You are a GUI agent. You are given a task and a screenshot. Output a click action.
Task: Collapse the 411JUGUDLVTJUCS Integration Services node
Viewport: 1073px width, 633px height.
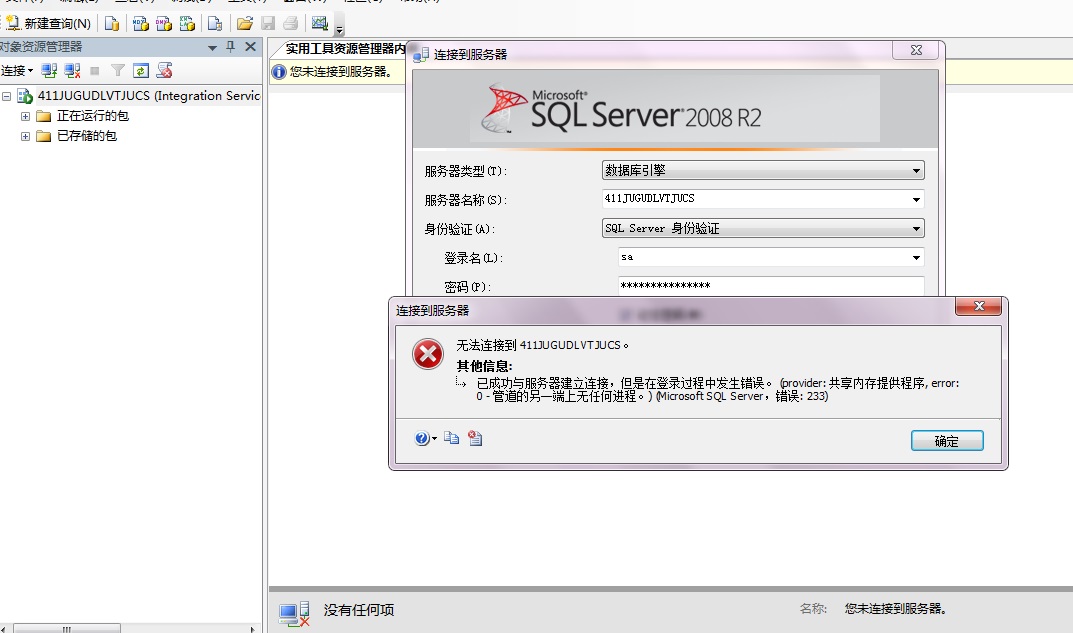tap(6, 96)
